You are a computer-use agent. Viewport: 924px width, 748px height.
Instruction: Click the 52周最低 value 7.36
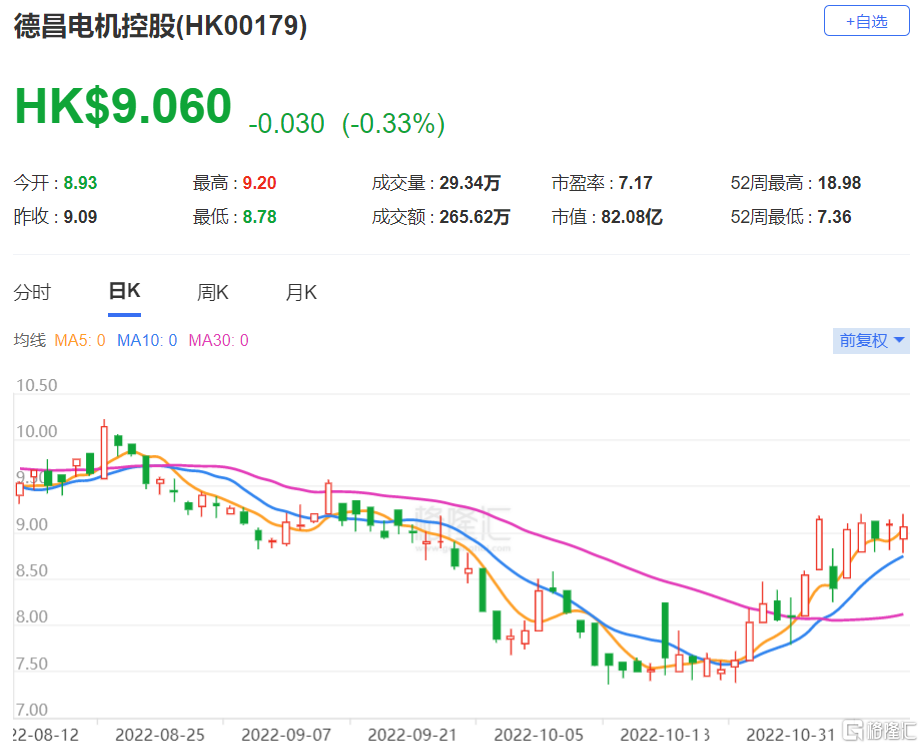click(834, 217)
